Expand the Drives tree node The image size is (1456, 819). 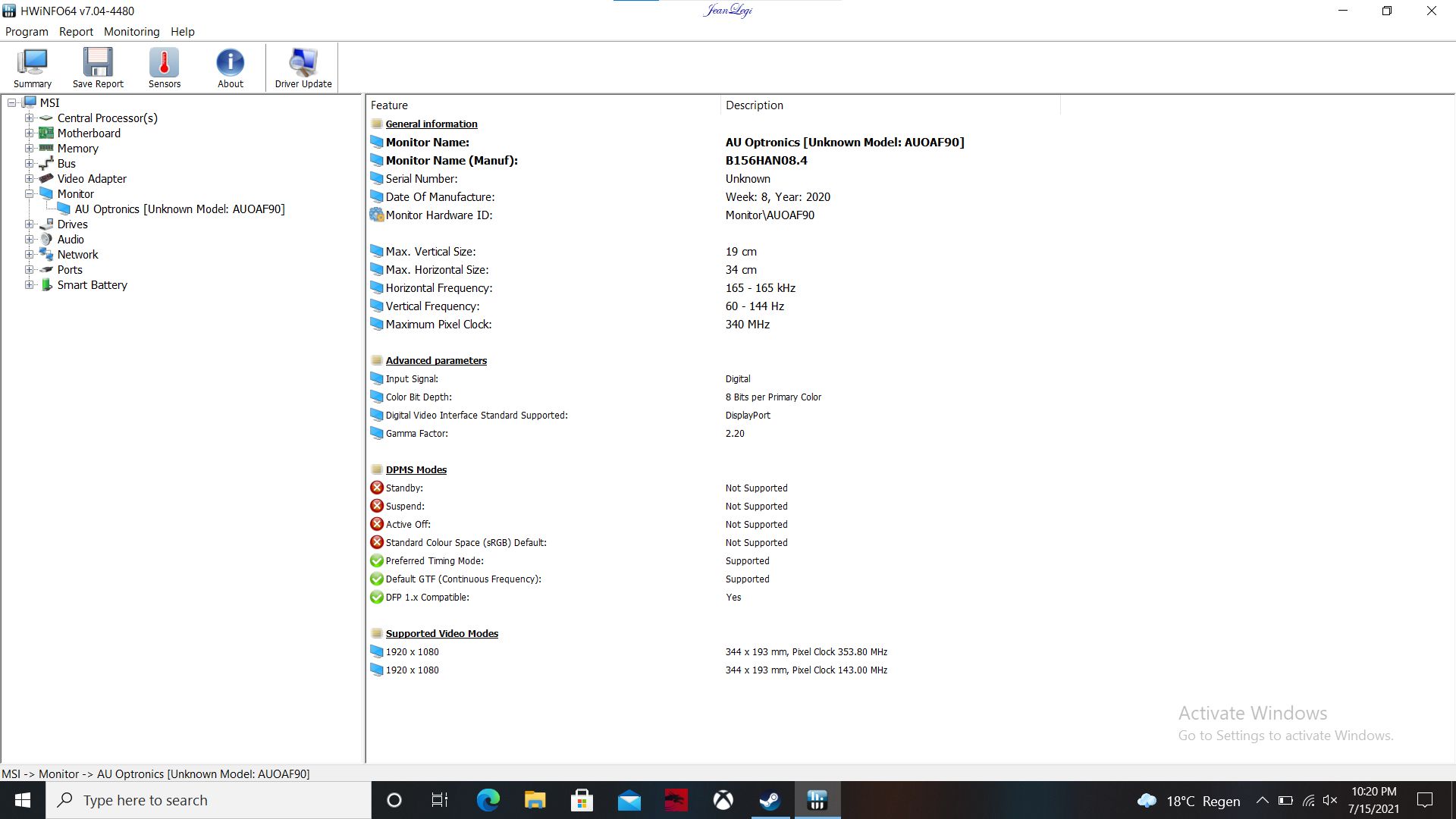[29, 224]
